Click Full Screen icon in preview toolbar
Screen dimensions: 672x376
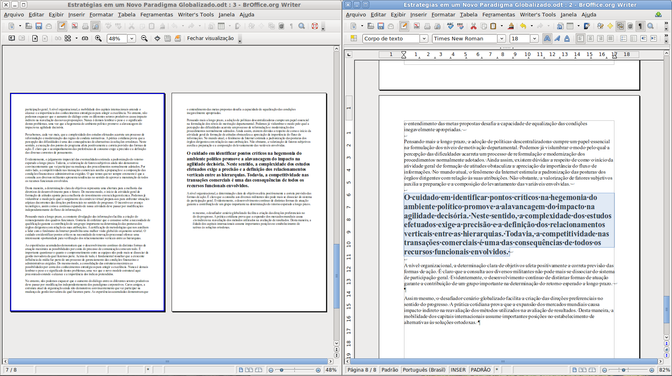point(157,38)
